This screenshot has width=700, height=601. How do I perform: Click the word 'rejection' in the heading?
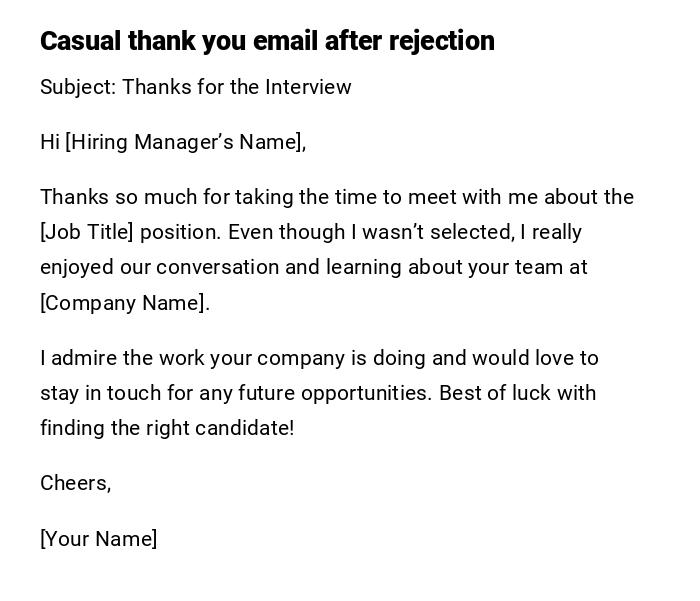[x=441, y=41]
